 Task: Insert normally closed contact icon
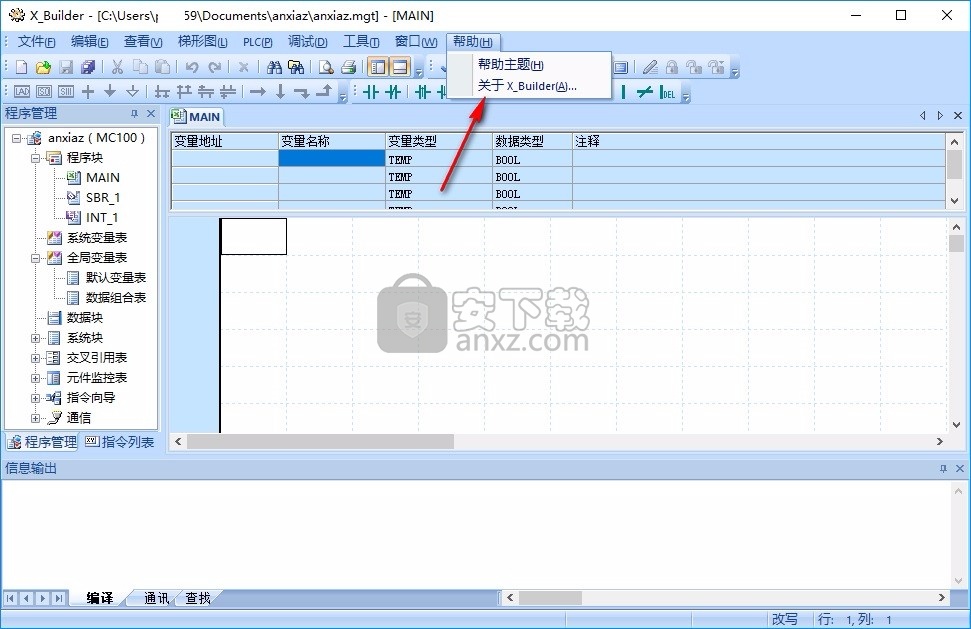tap(393, 92)
